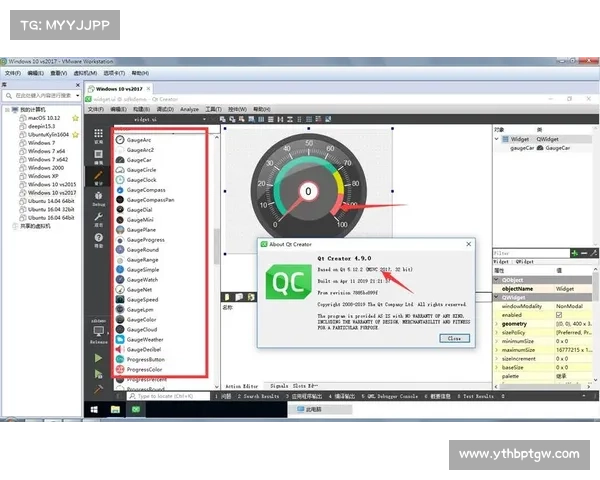Image resolution: width=600 pixels, height=480 pixels.
Task: Open the widget.ui file dropdown
Action: tap(204, 119)
